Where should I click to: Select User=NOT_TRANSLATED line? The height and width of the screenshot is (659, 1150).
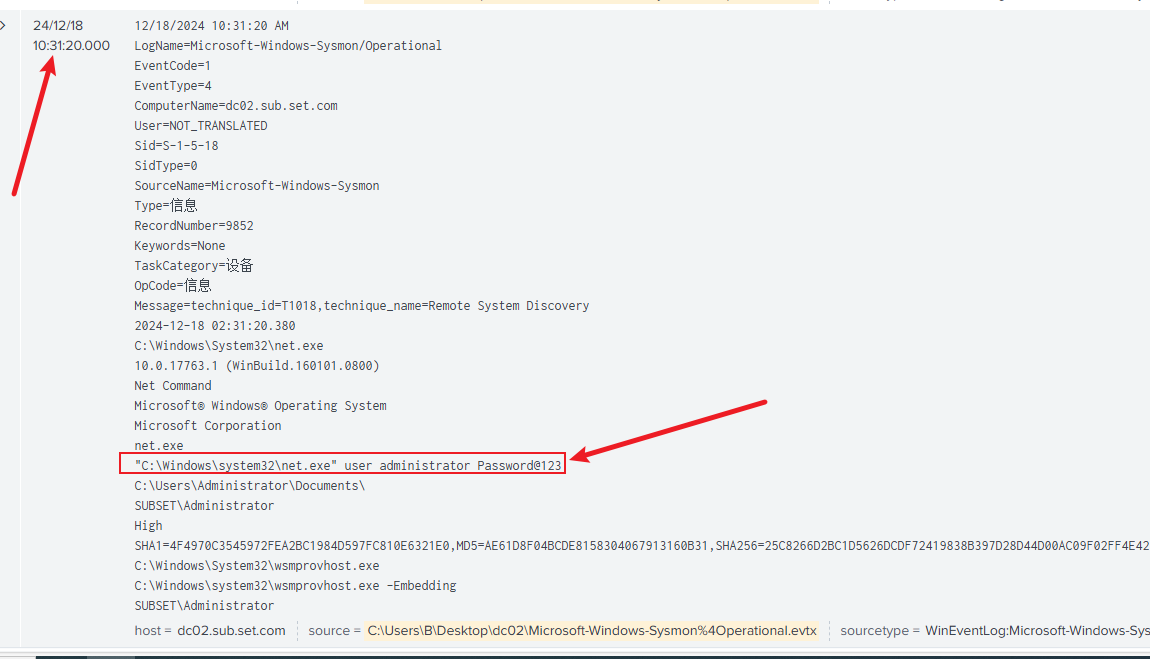200,125
